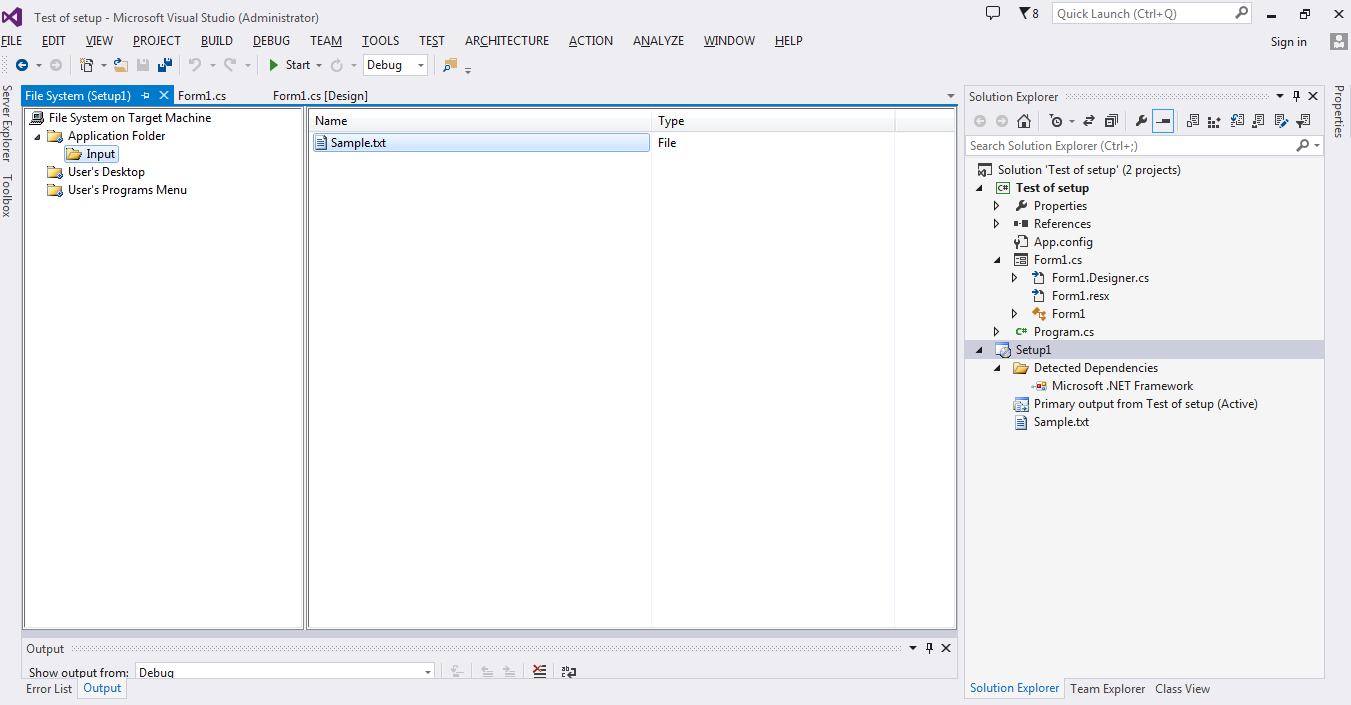Click the Open File folder icon
This screenshot has height=705, width=1351.
121,65
